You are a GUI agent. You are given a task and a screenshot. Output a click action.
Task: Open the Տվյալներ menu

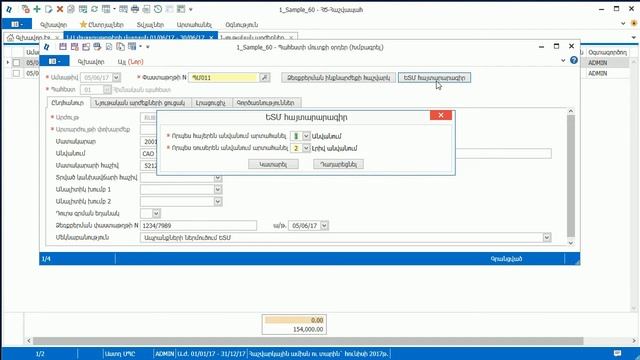(x=150, y=24)
